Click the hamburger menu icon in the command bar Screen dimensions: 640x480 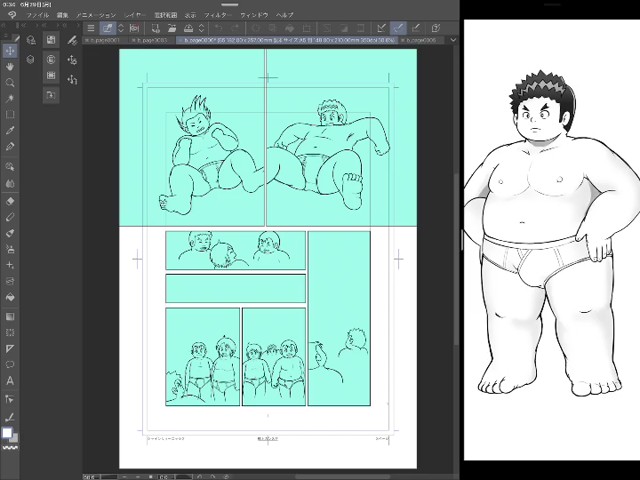click(91, 28)
